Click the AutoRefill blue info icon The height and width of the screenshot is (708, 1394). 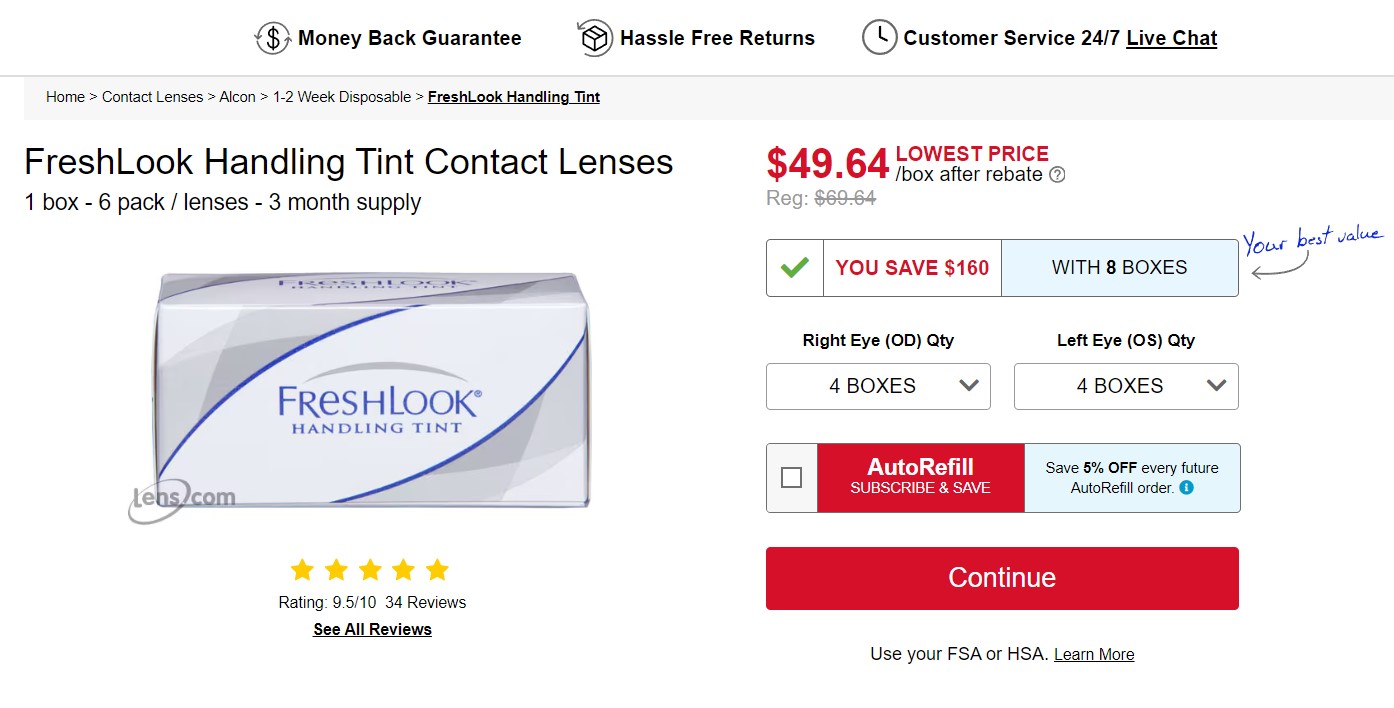click(x=1186, y=488)
